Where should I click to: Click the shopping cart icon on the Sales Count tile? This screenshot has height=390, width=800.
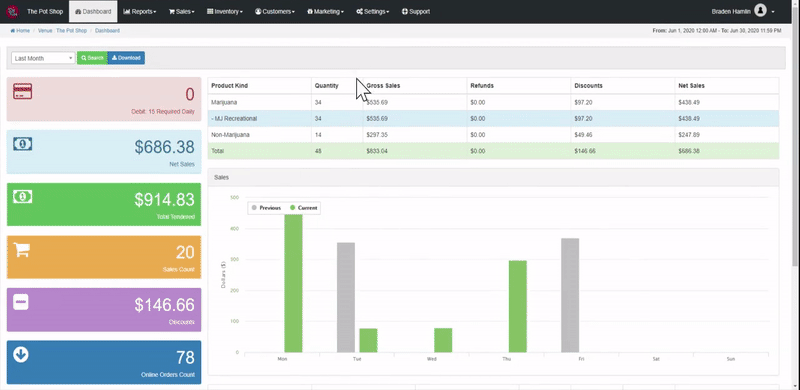pyautogui.click(x=22, y=250)
